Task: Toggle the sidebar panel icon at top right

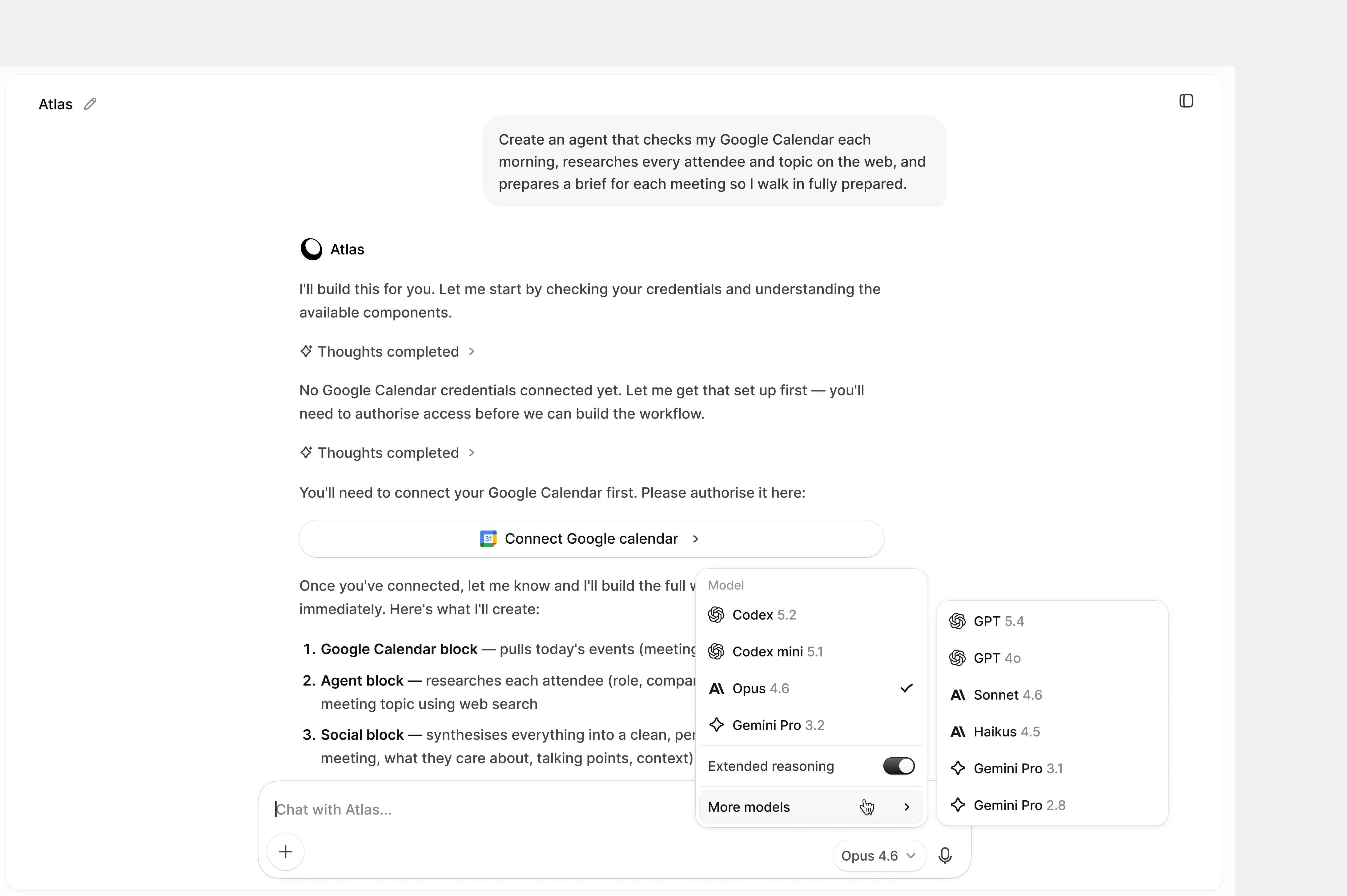Action: click(x=1186, y=101)
